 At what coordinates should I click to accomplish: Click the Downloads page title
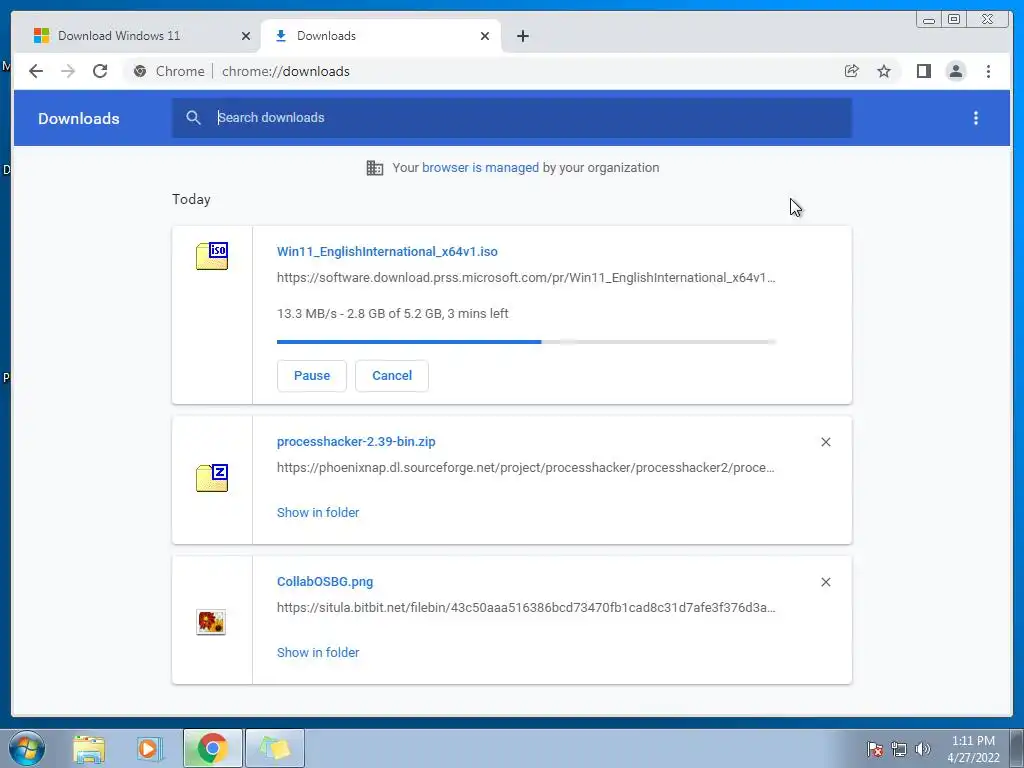tap(79, 118)
